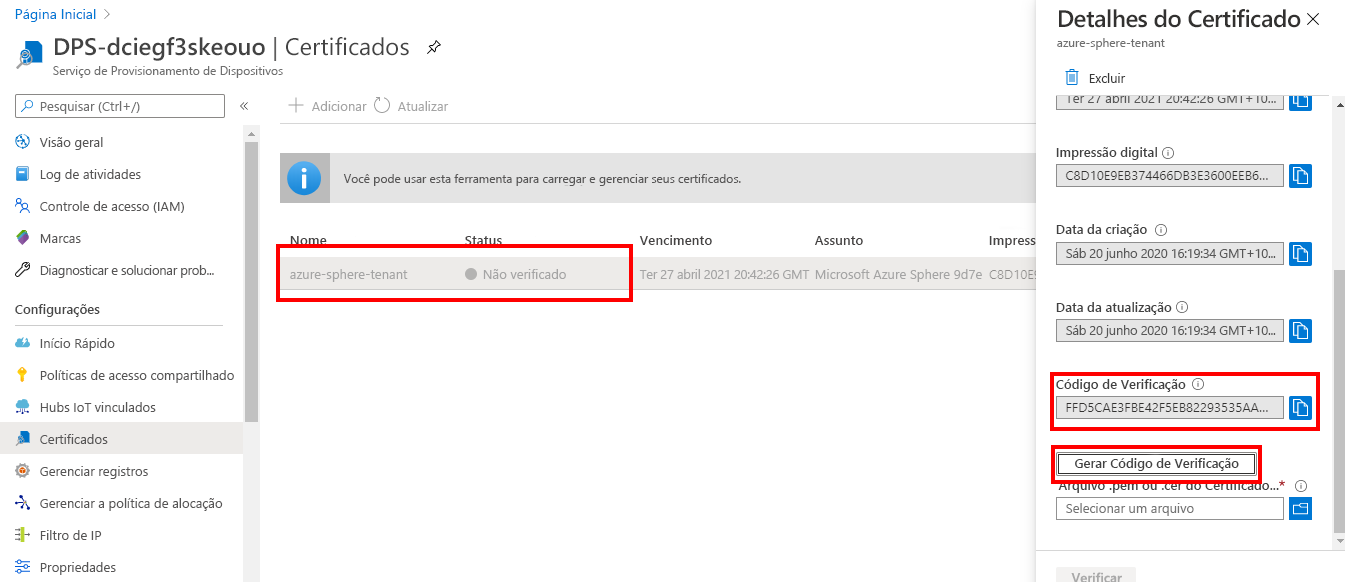Go to the Página Inicial breadcrumb
This screenshot has width=1345, height=582.
coord(55,15)
